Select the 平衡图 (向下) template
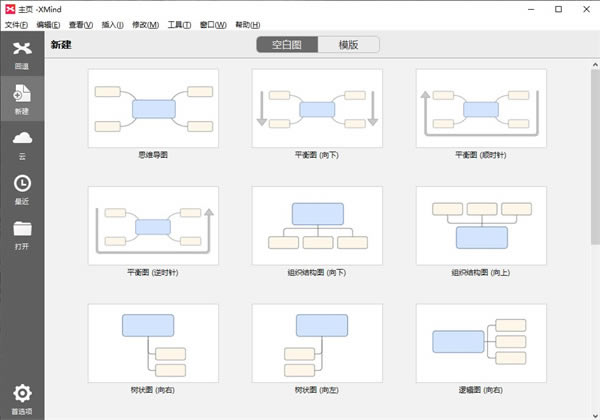Screen dimensions: 600x420 (x=317, y=108)
